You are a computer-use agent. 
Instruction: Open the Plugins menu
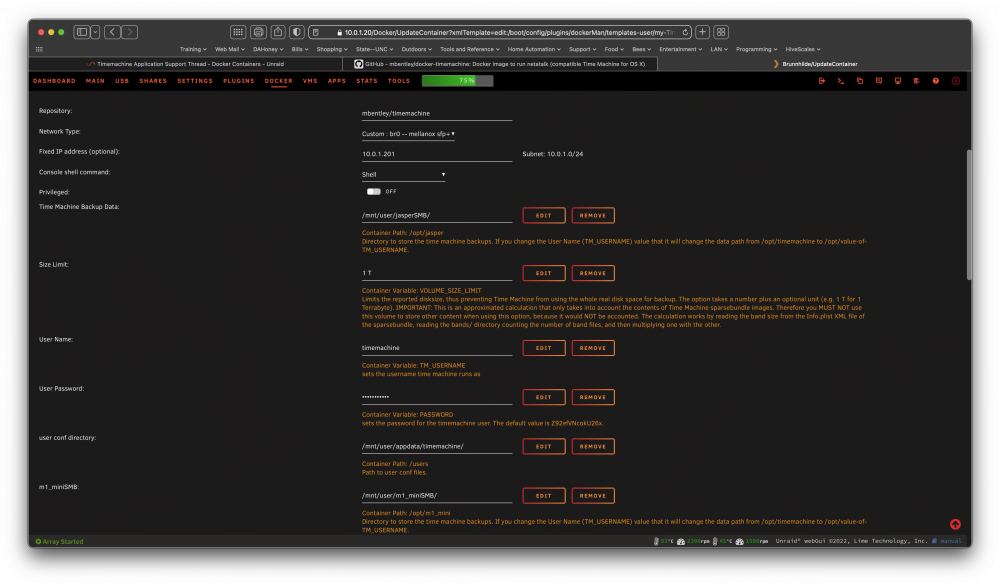coord(239,81)
